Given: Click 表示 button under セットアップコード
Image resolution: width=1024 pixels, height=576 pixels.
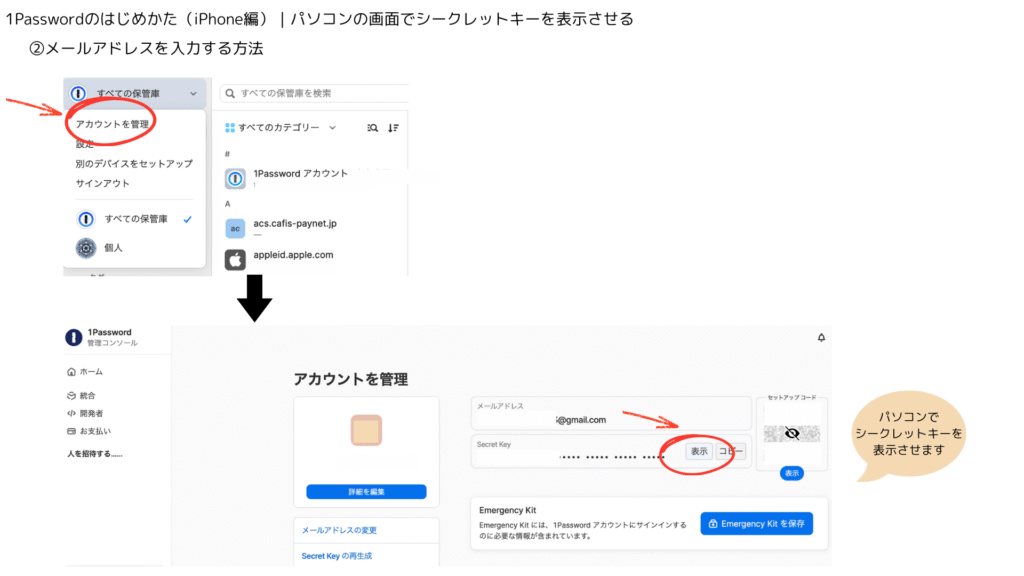Looking at the screenshot, I should pyautogui.click(x=792, y=473).
